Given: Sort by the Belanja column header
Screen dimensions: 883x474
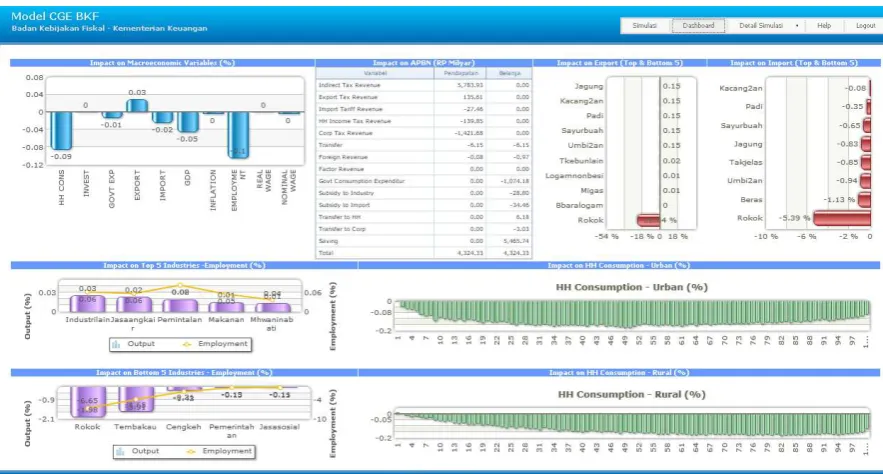Looking at the screenshot, I should pos(509,73).
